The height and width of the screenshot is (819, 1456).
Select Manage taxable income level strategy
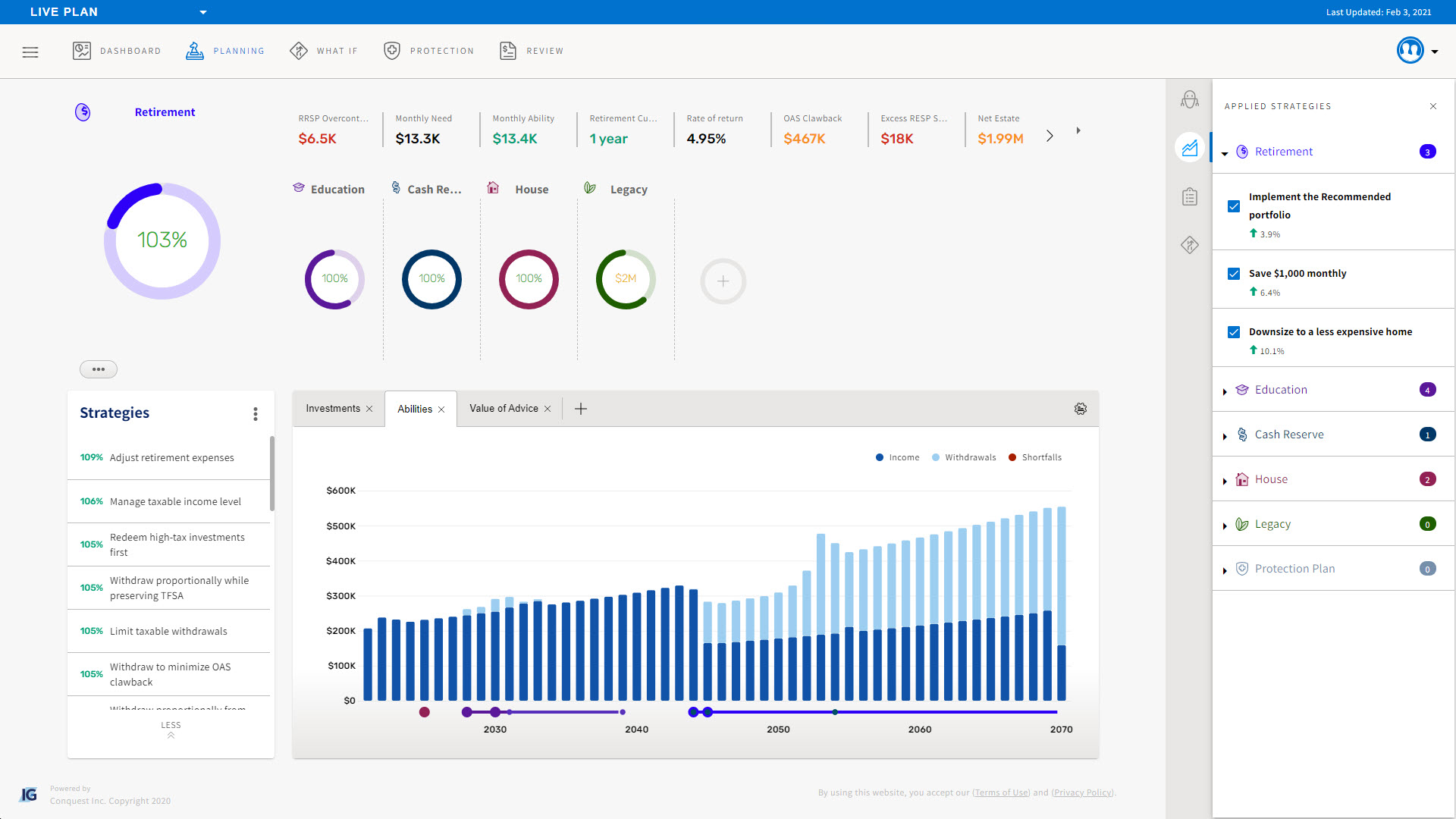click(x=168, y=501)
